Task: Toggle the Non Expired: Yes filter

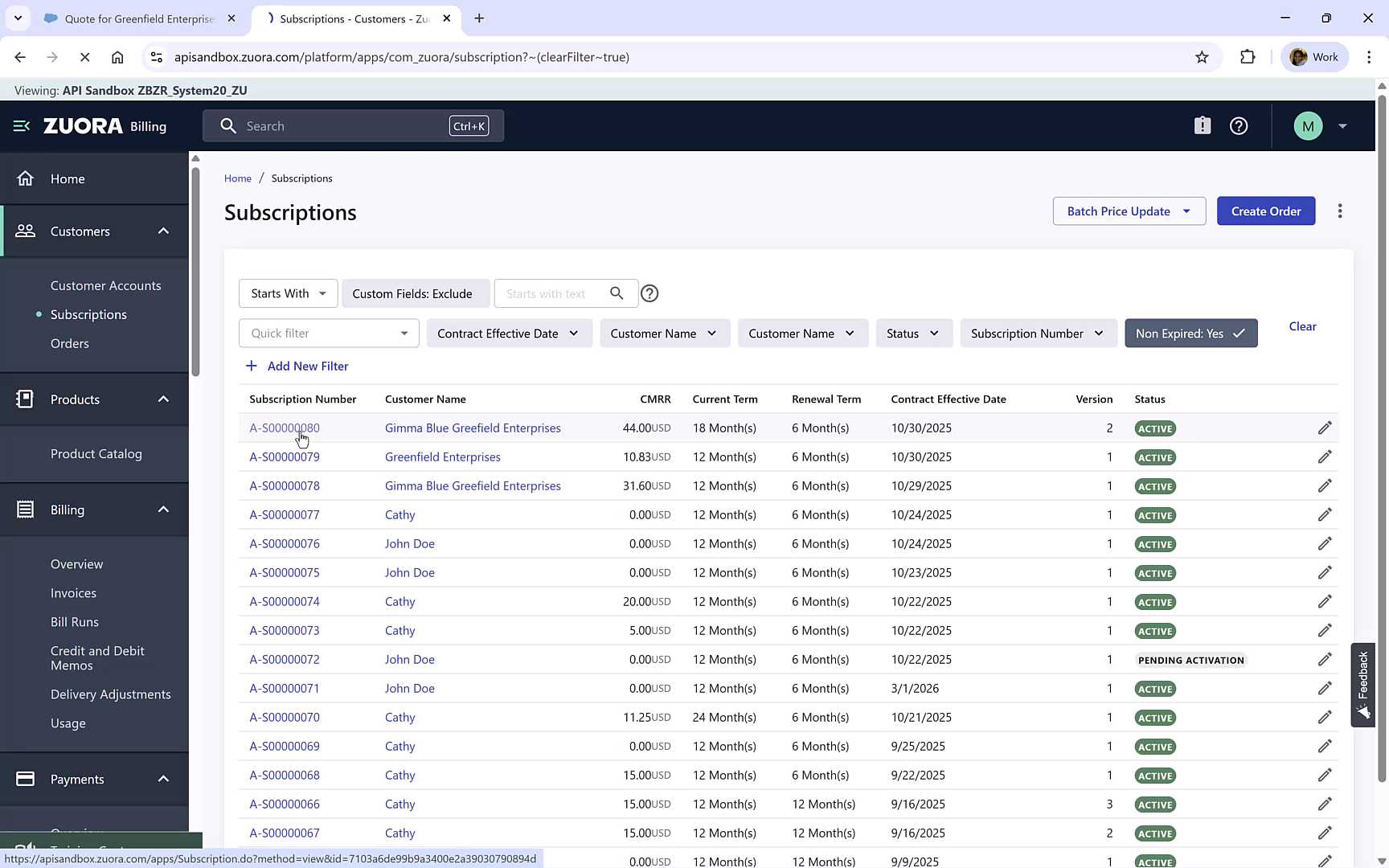Action: pos(1190,333)
